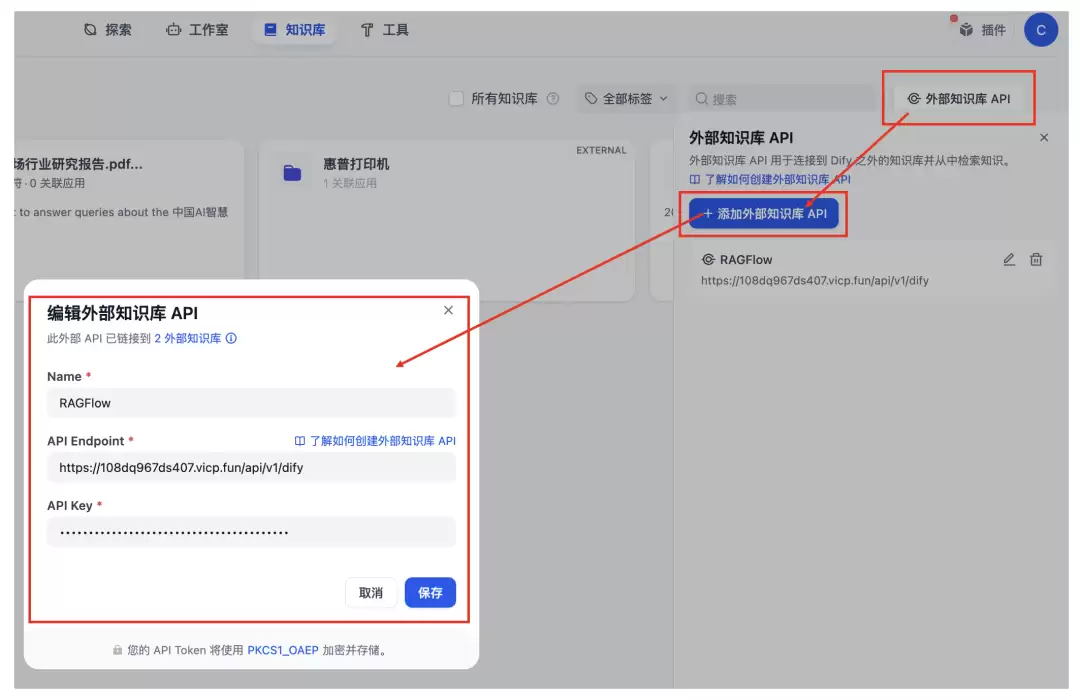
Task: Expand the 全部标签 dropdown
Action: pyautogui.click(x=627, y=99)
